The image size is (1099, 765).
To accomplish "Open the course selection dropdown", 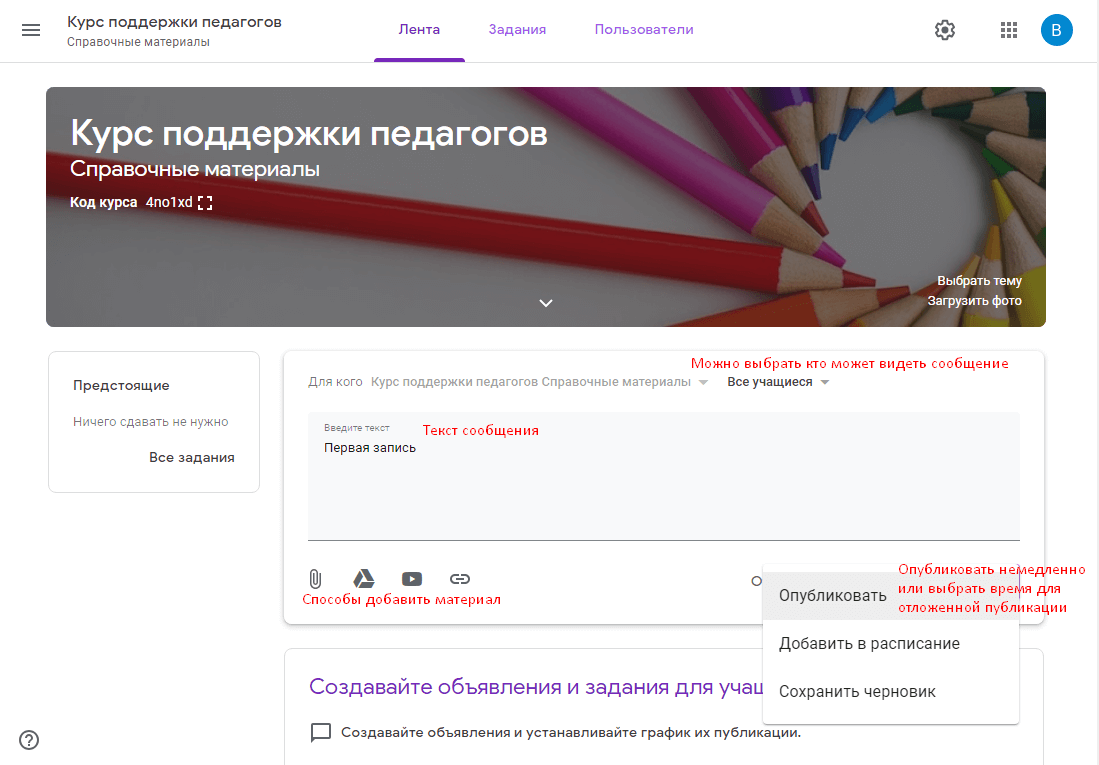I will tap(540, 382).
